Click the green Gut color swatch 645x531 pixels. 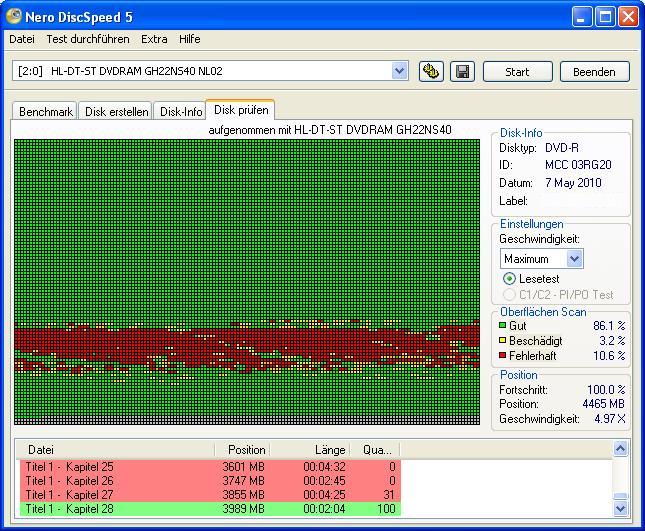coord(503,326)
